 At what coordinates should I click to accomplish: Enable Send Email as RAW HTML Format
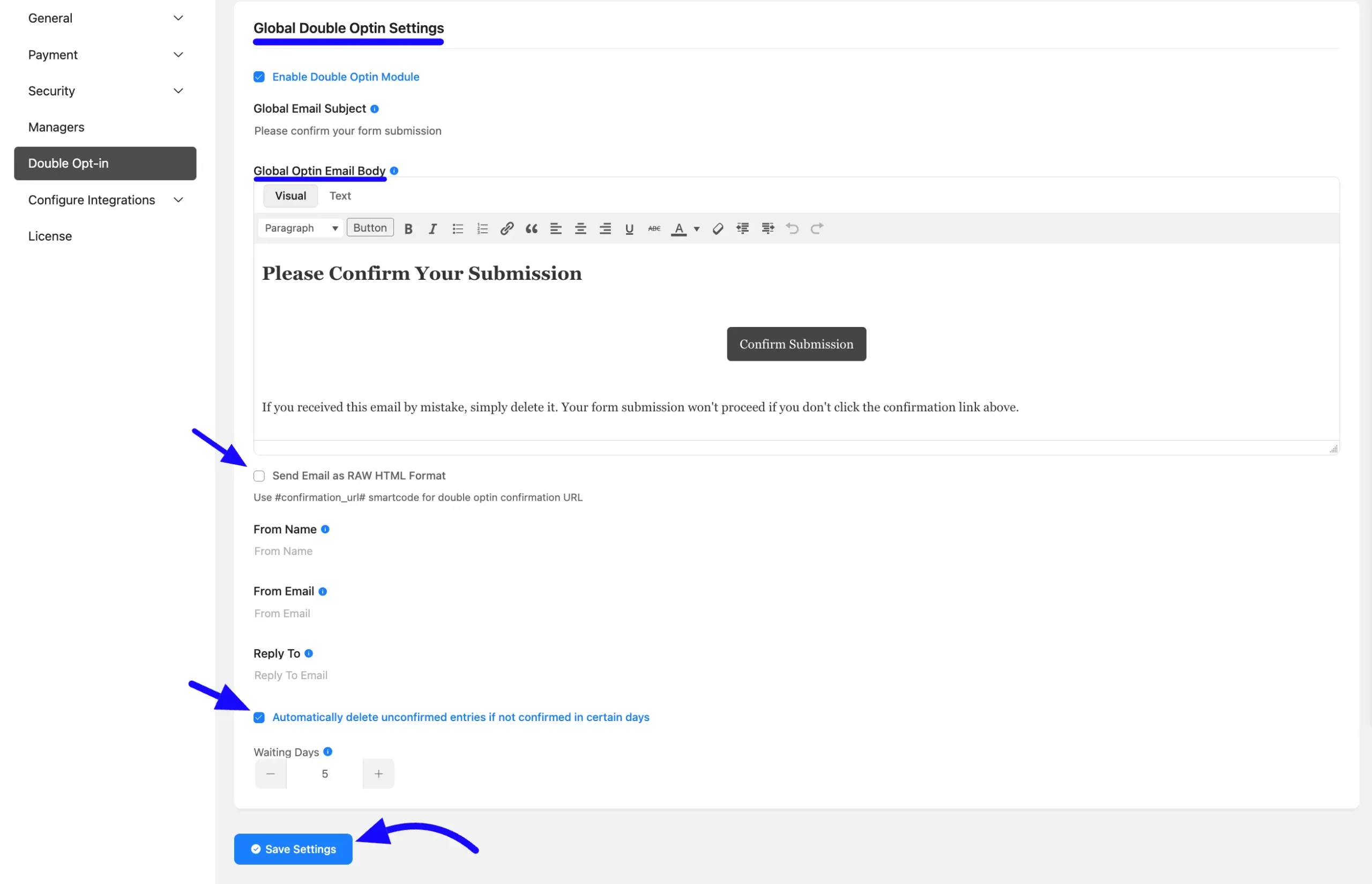(x=259, y=476)
